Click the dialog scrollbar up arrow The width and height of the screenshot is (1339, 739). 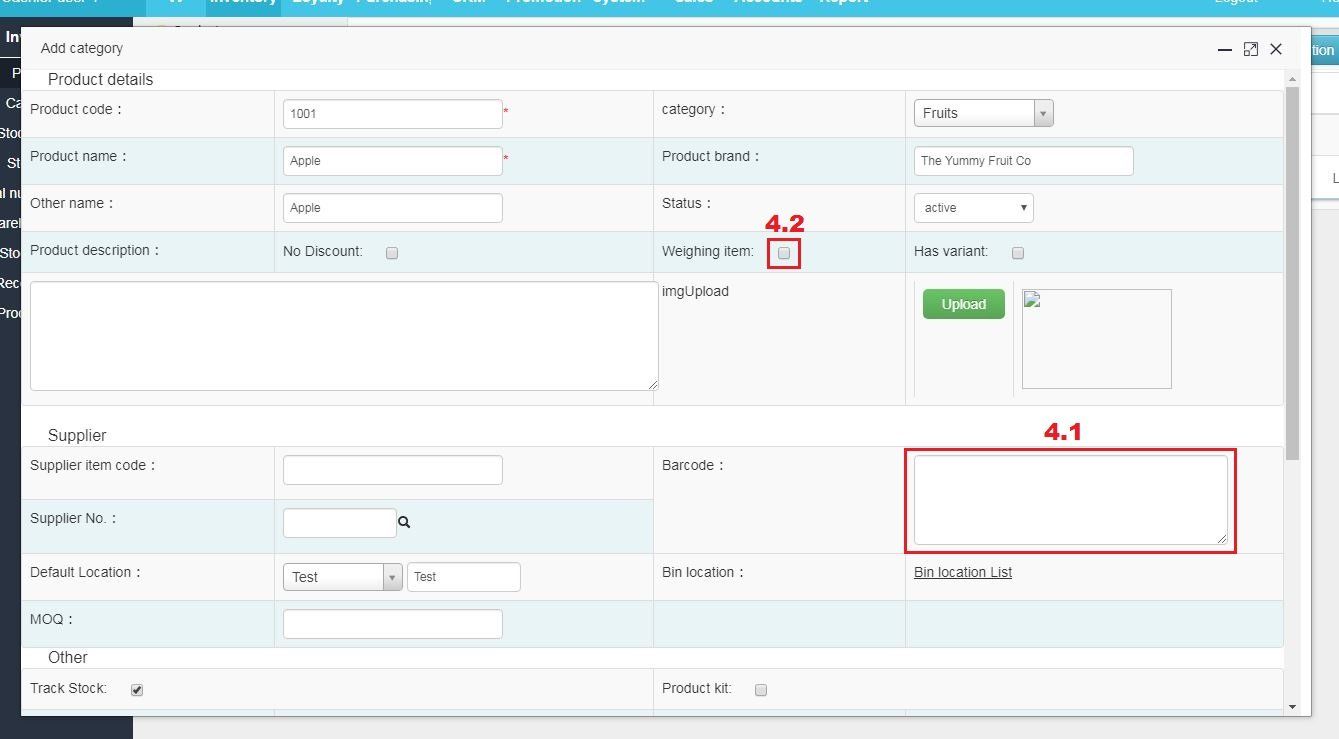(x=1292, y=78)
